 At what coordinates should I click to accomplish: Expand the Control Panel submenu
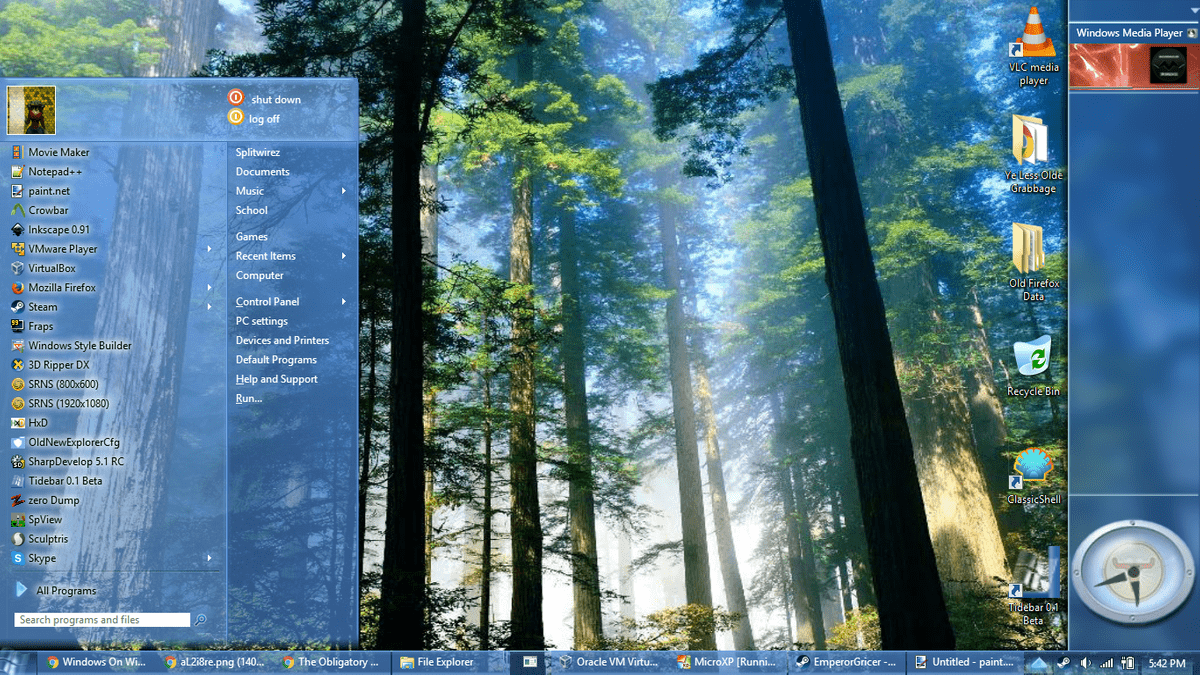point(343,302)
